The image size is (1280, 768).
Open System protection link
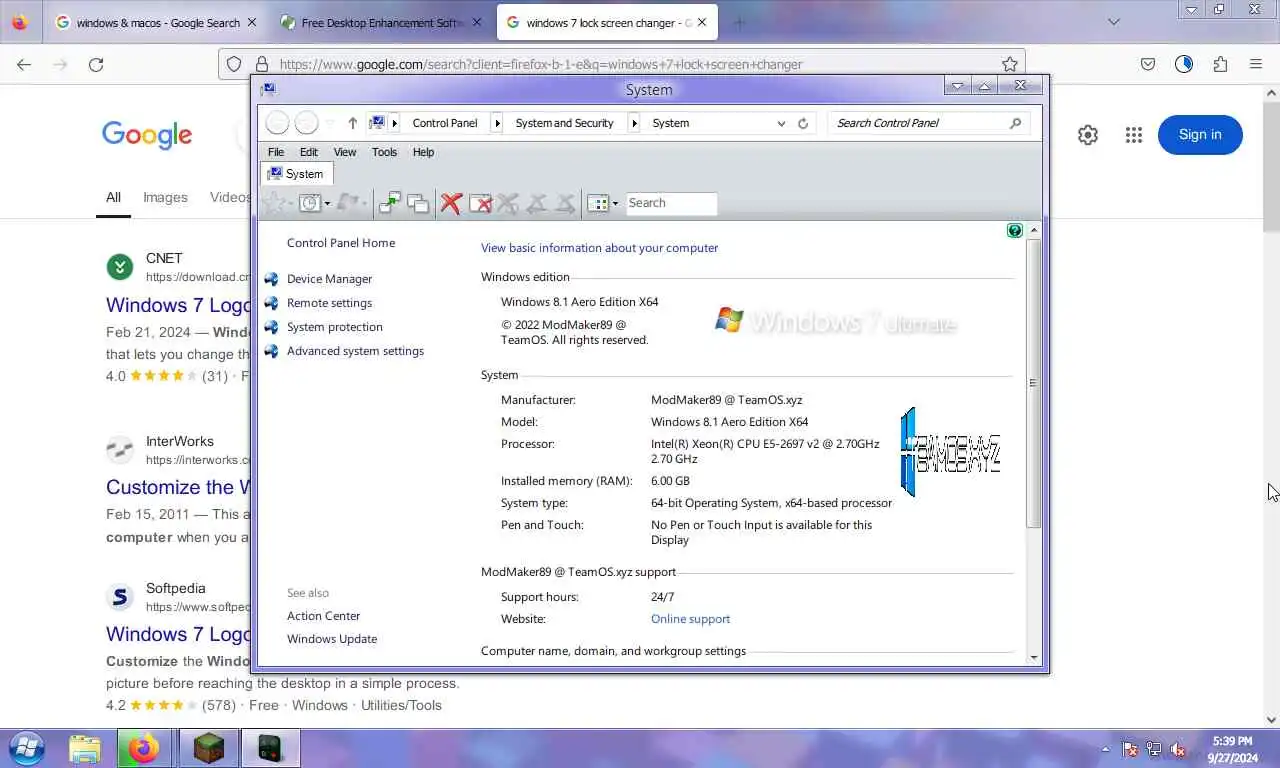(334, 327)
